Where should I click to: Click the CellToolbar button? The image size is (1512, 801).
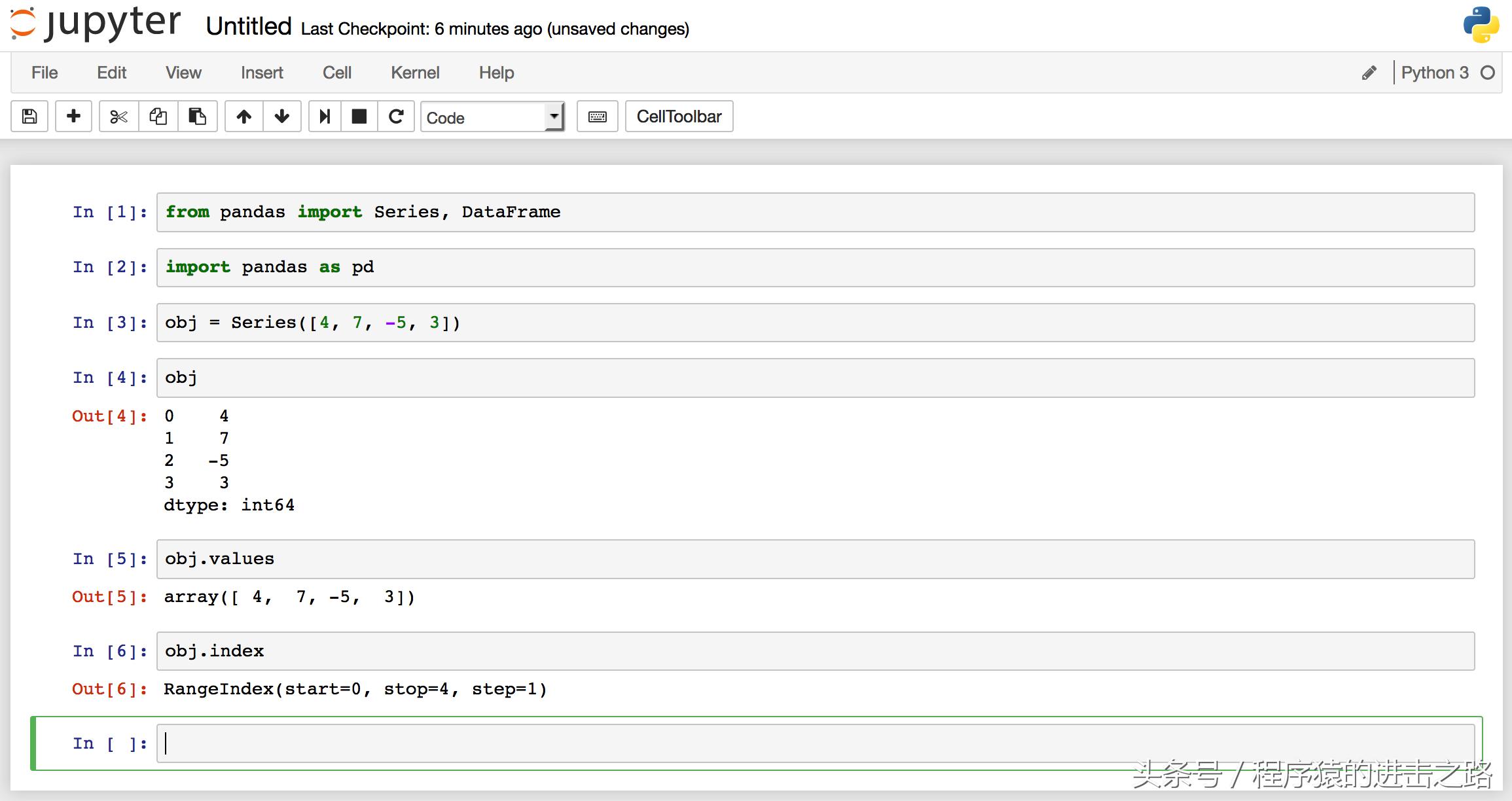pos(679,116)
